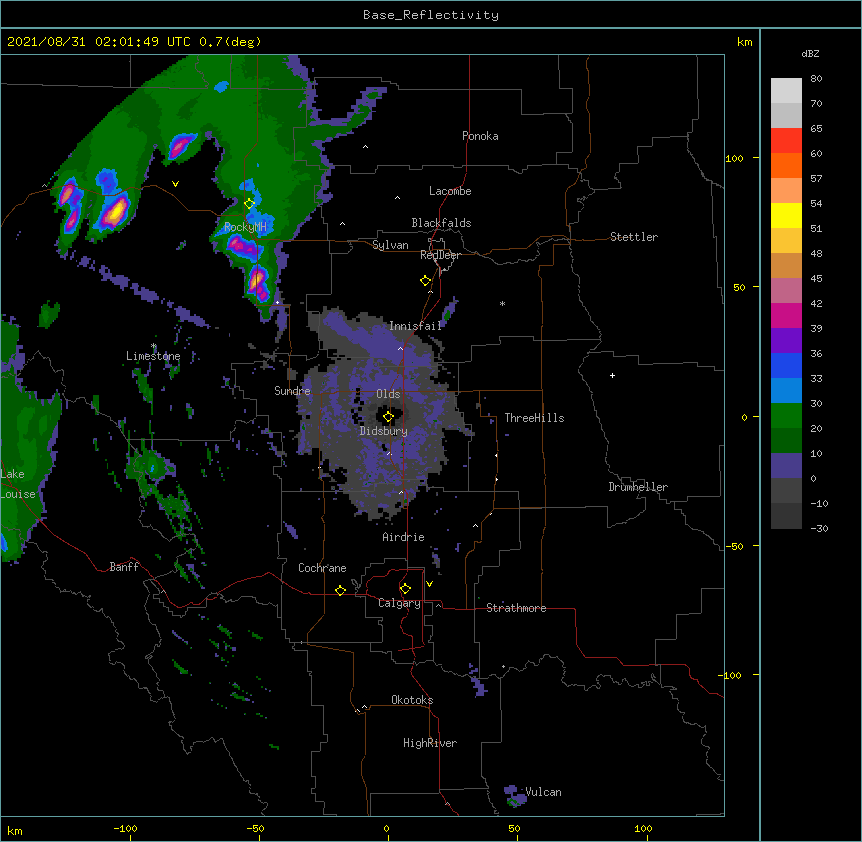Click the -100 tick label on bottom axis
Screen dimensions: 862x842
(x=125, y=828)
